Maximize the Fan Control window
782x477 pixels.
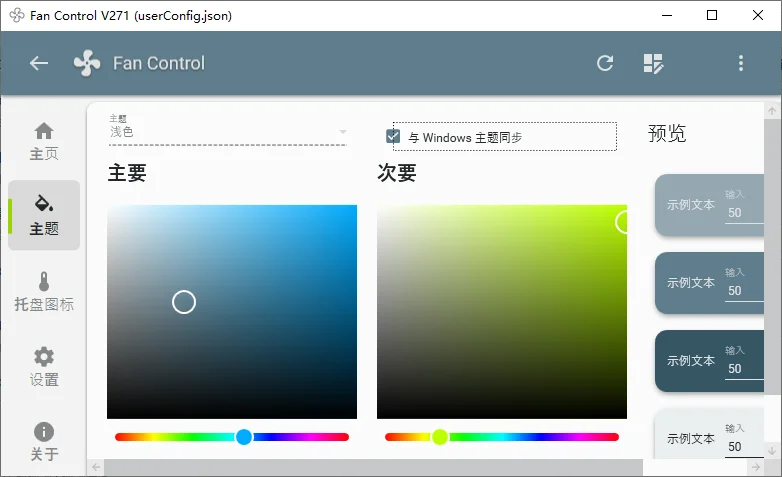[x=712, y=15]
